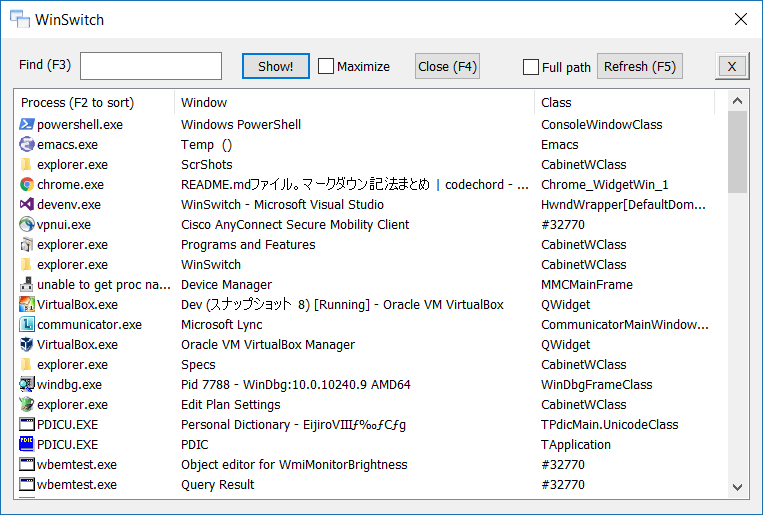Click the CommunicatorMainWindow... class cell
Image resolution: width=763 pixels, height=515 pixels.
pos(625,324)
